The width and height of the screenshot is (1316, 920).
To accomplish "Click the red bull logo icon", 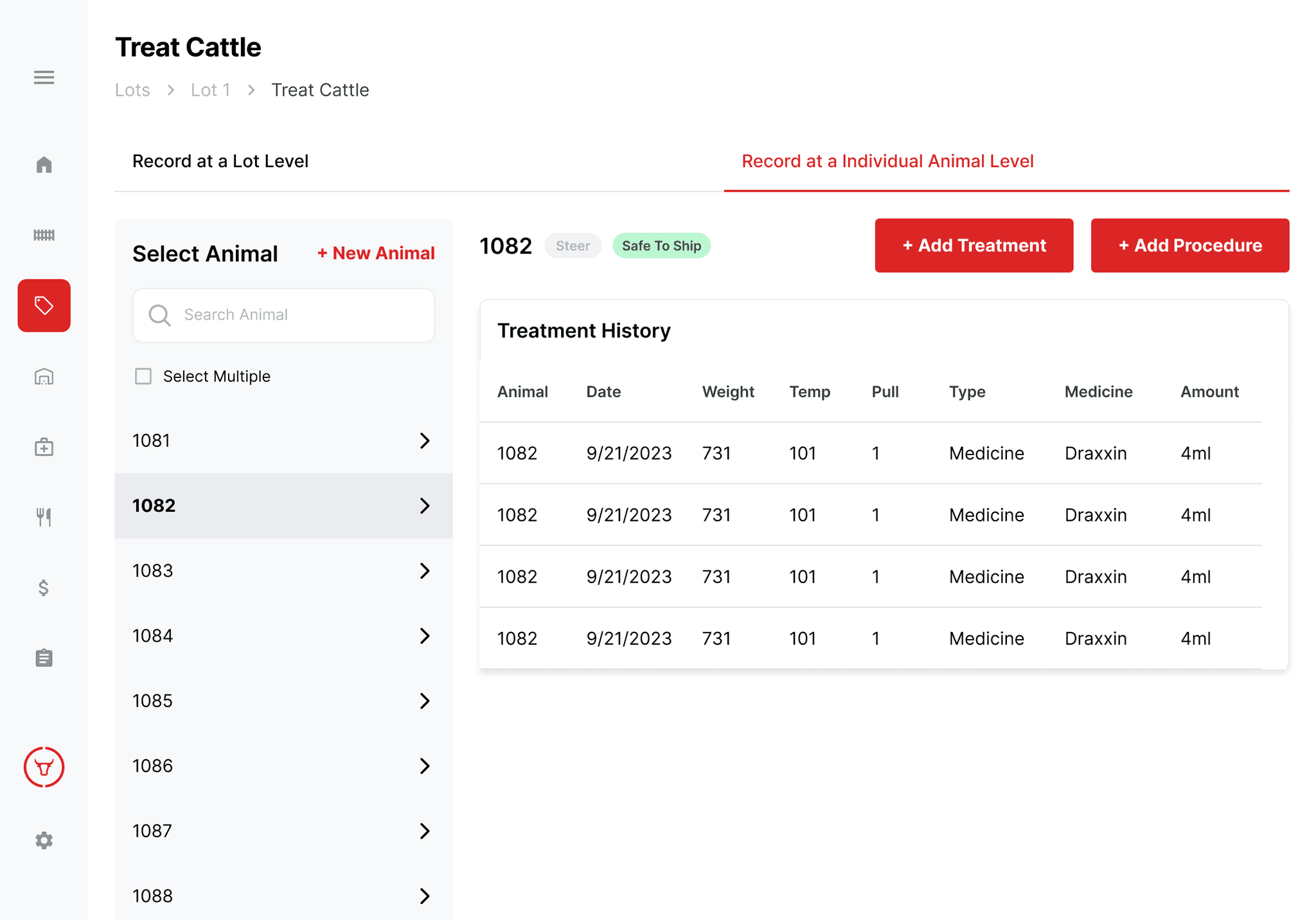I will tap(44, 767).
